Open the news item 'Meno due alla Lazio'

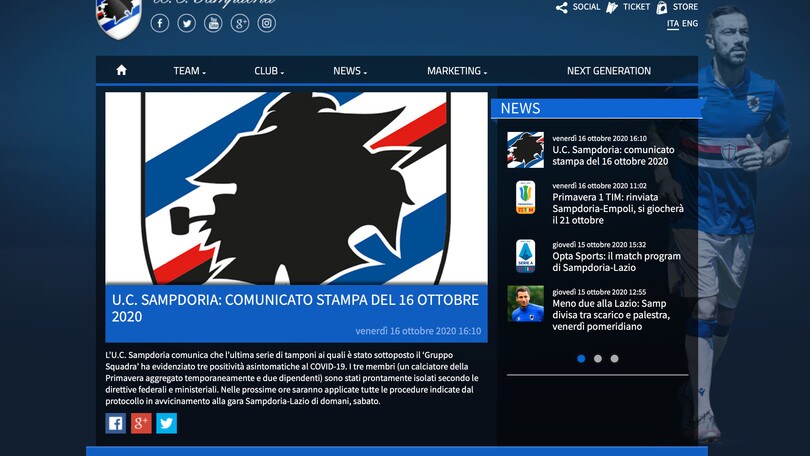click(611, 315)
